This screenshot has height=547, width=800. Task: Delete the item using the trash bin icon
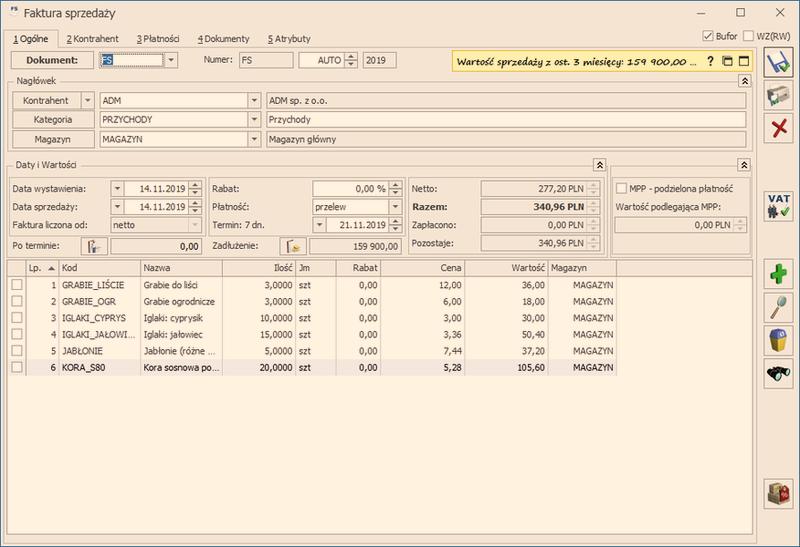tap(778, 340)
